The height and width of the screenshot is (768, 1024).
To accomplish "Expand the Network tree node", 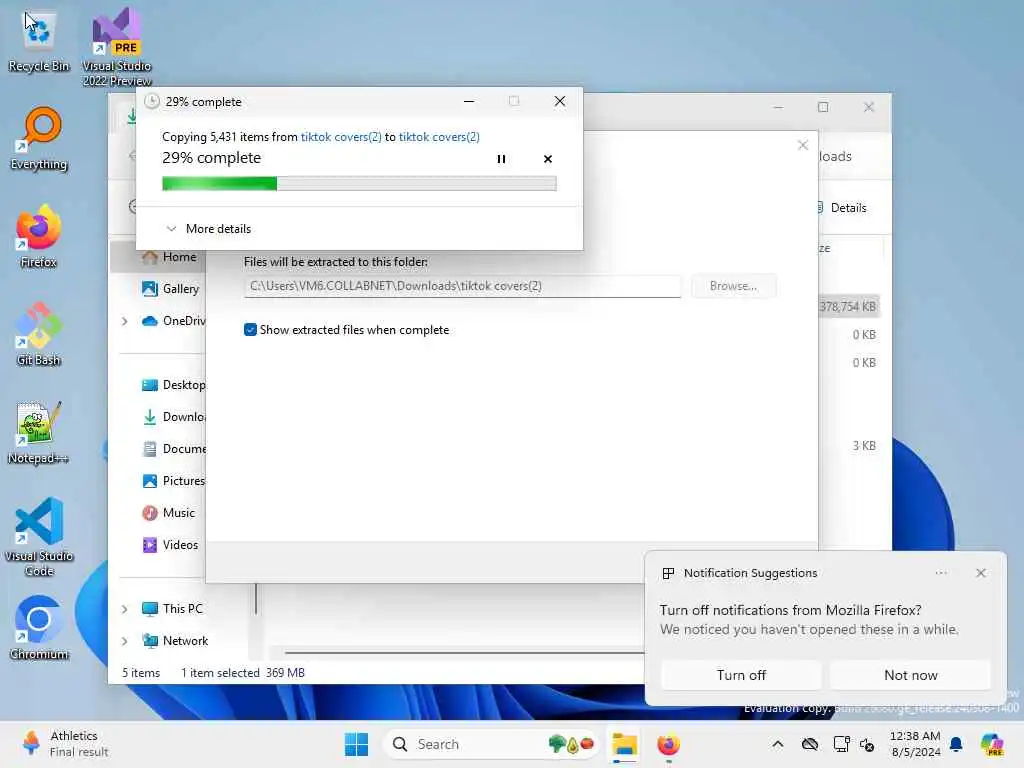I will (125, 641).
